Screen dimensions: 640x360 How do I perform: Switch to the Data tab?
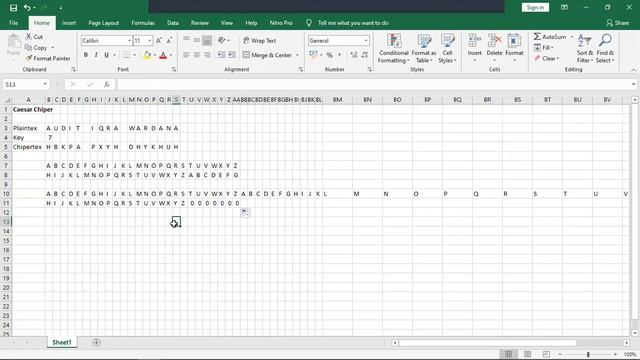coord(173,23)
